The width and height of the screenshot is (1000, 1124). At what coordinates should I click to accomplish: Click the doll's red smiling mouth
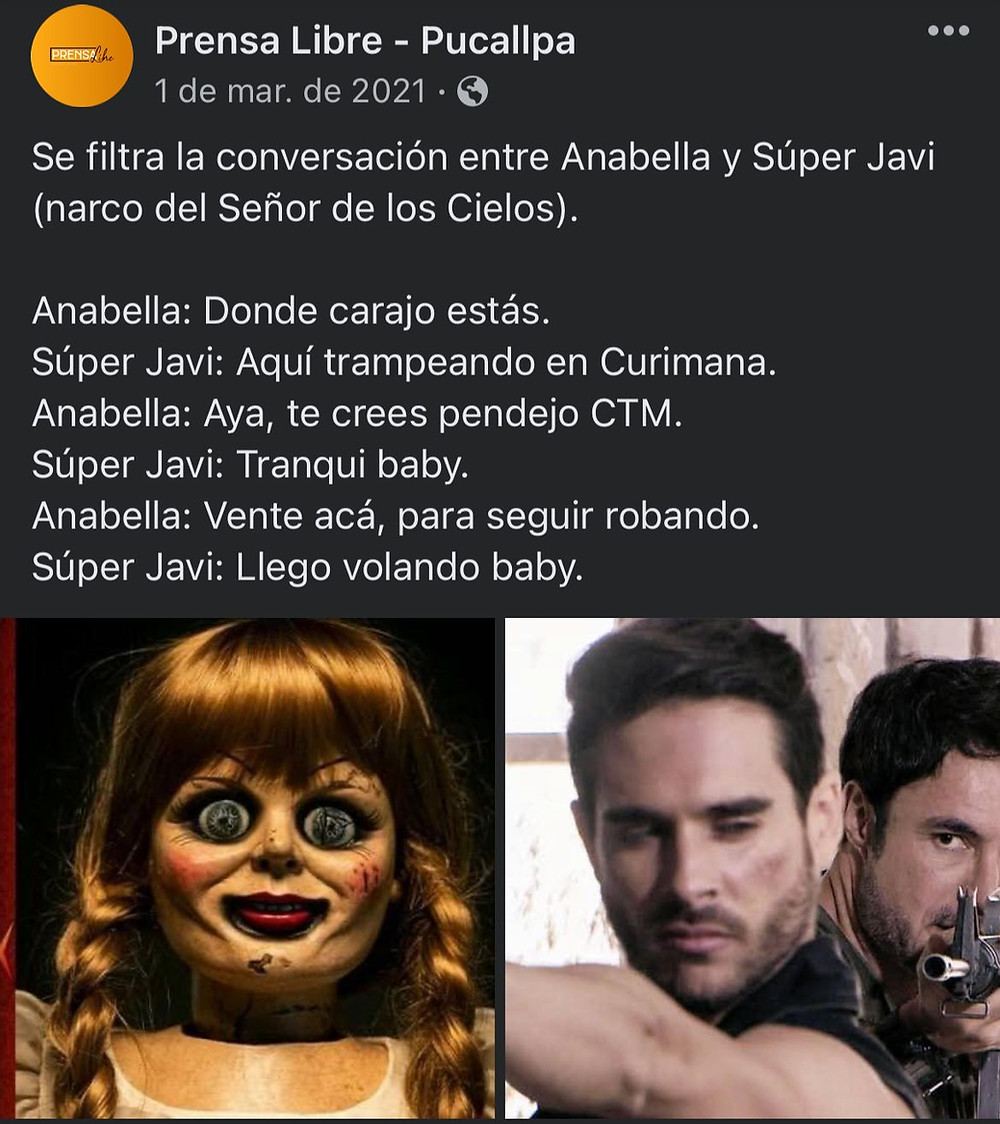275,913
